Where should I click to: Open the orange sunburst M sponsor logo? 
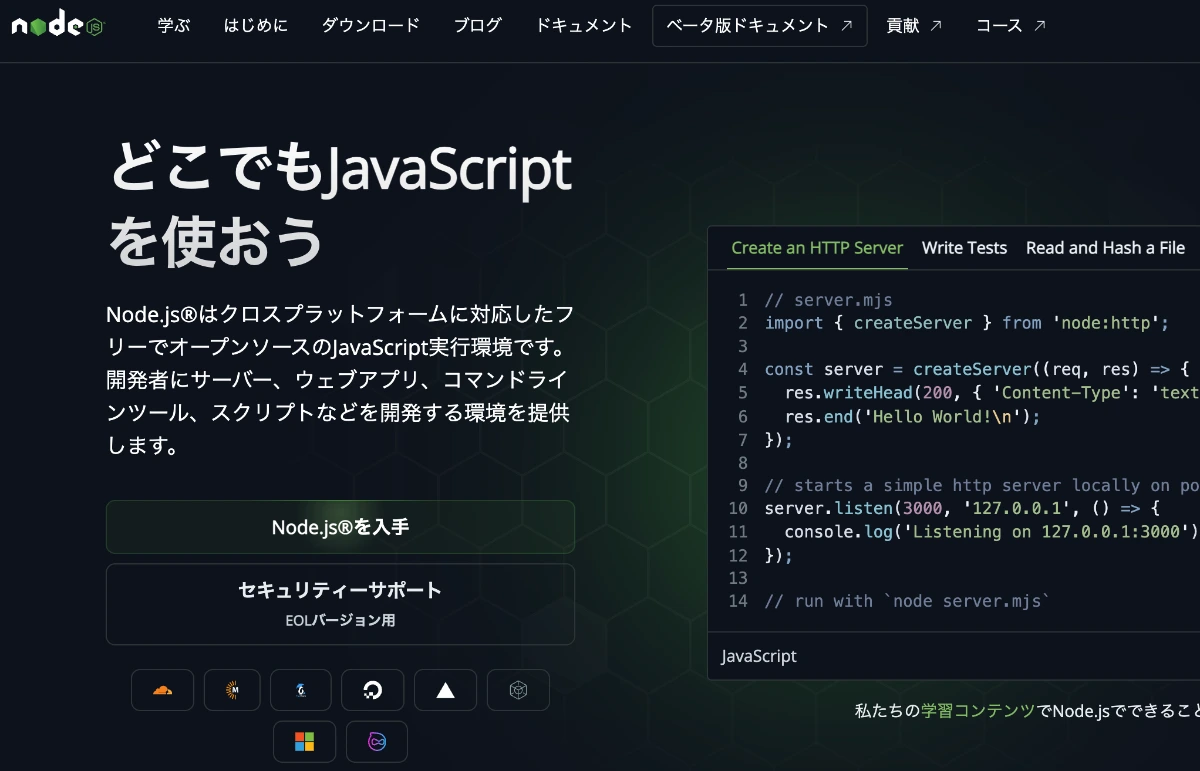tap(232, 690)
